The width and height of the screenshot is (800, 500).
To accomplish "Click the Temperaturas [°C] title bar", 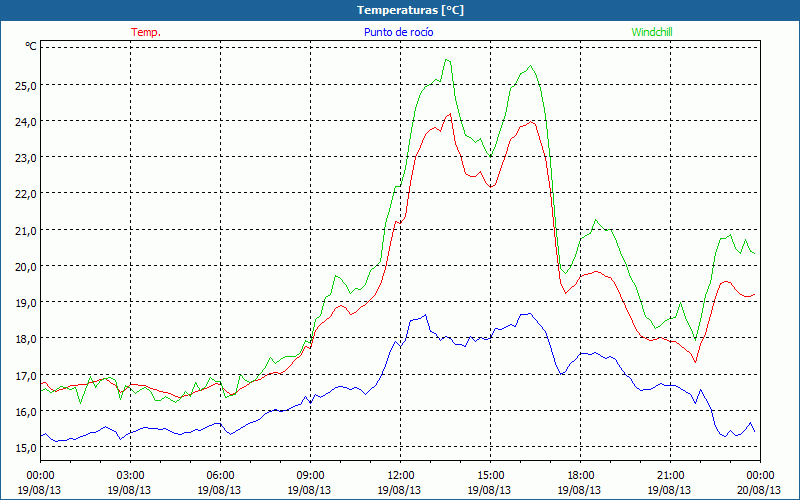I will pyautogui.click(x=400, y=10).
